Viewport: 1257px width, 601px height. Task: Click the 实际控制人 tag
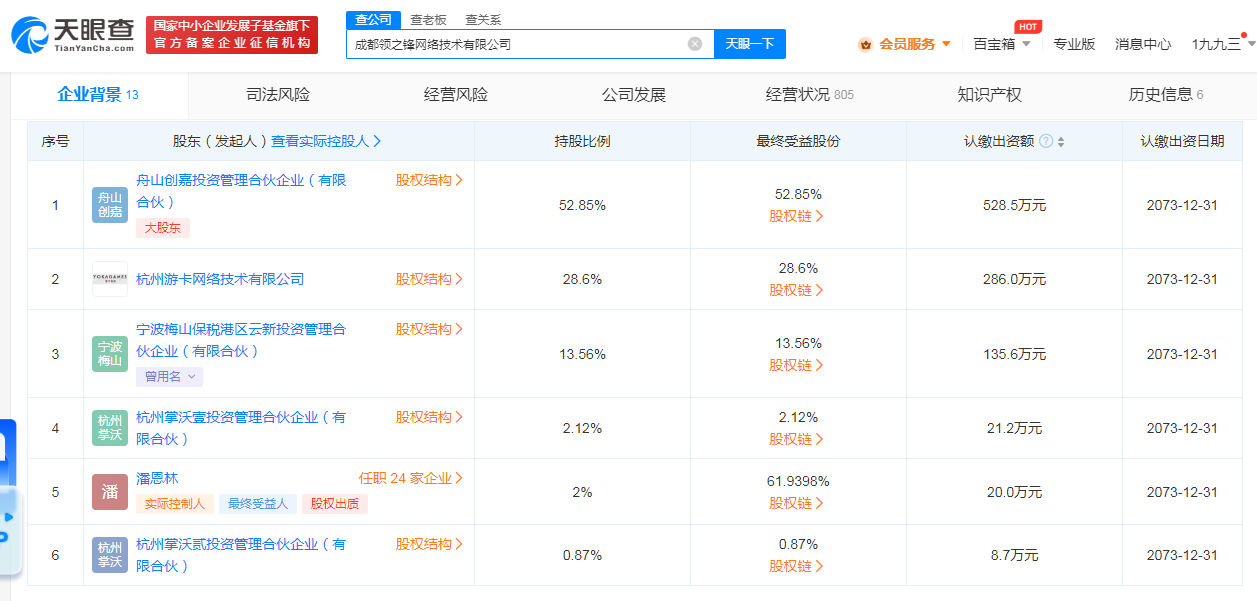tap(175, 504)
